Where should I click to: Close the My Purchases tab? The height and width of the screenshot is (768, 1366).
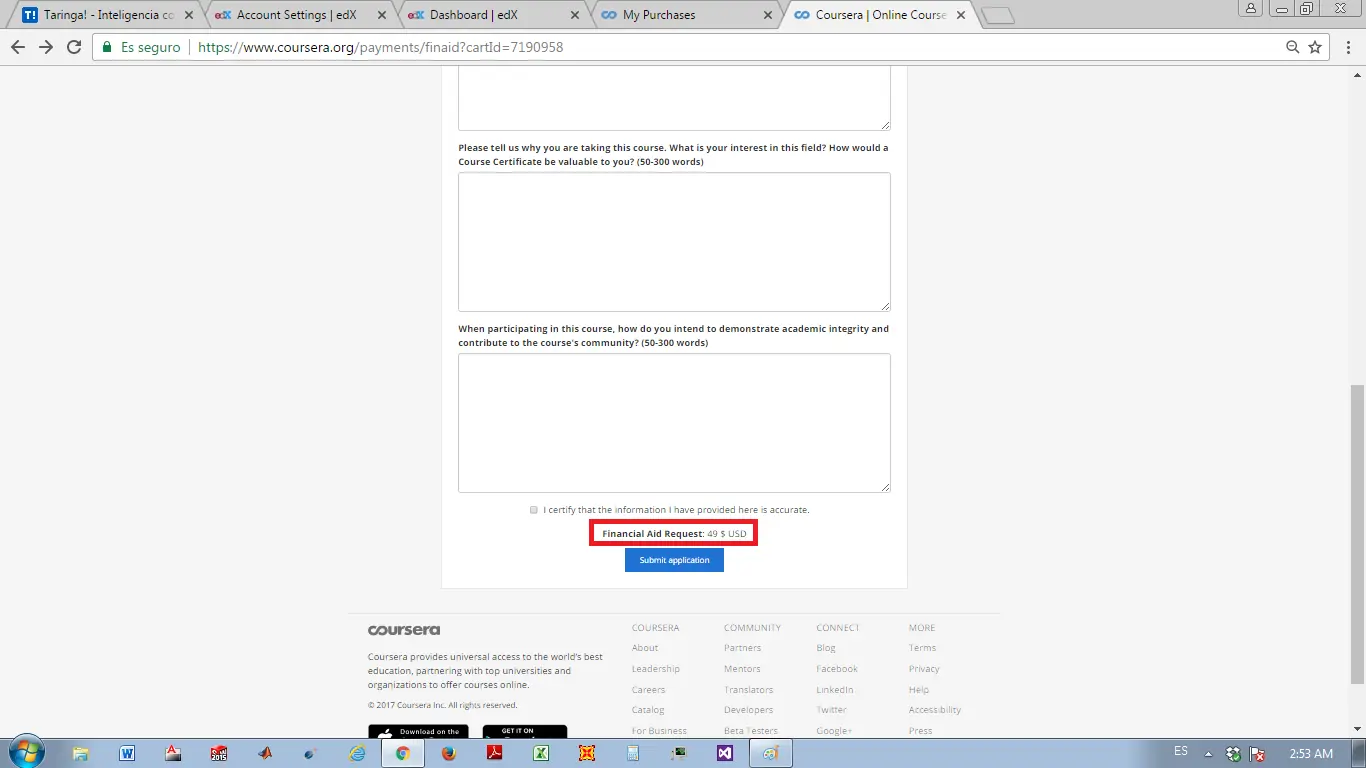(x=768, y=15)
